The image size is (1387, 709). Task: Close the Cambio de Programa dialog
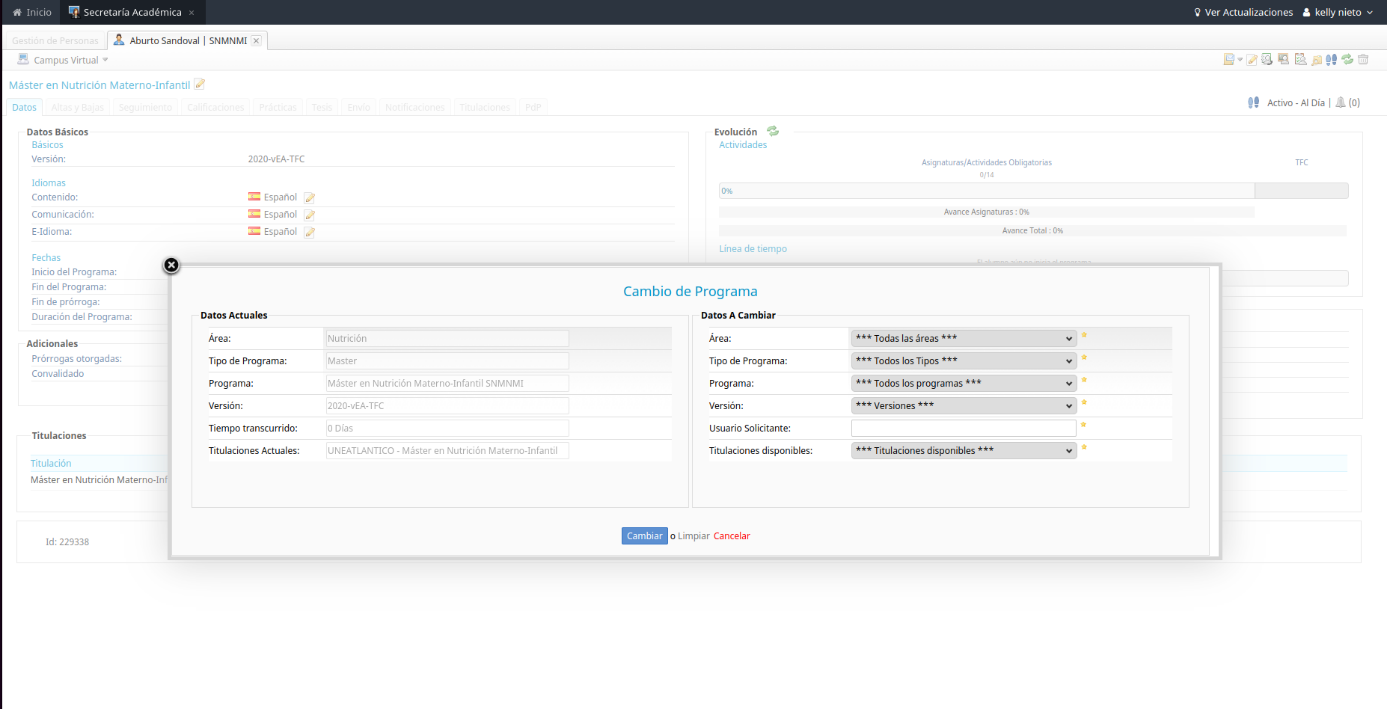[x=171, y=265]
